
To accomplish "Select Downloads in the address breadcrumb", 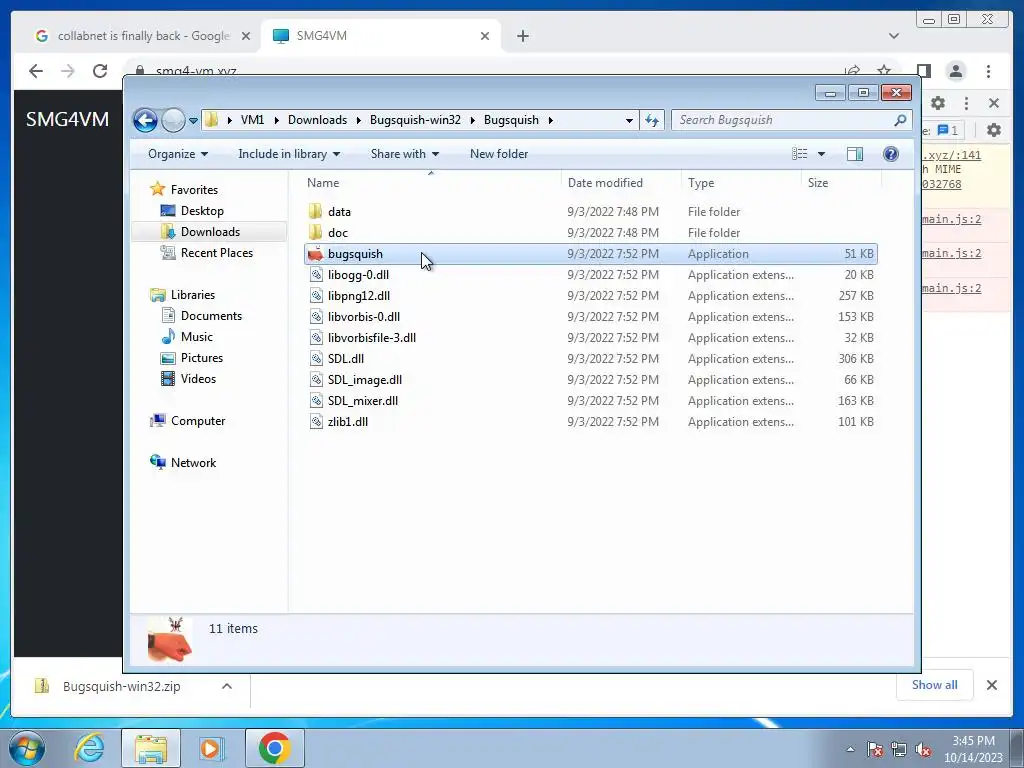I will [317, 120].
